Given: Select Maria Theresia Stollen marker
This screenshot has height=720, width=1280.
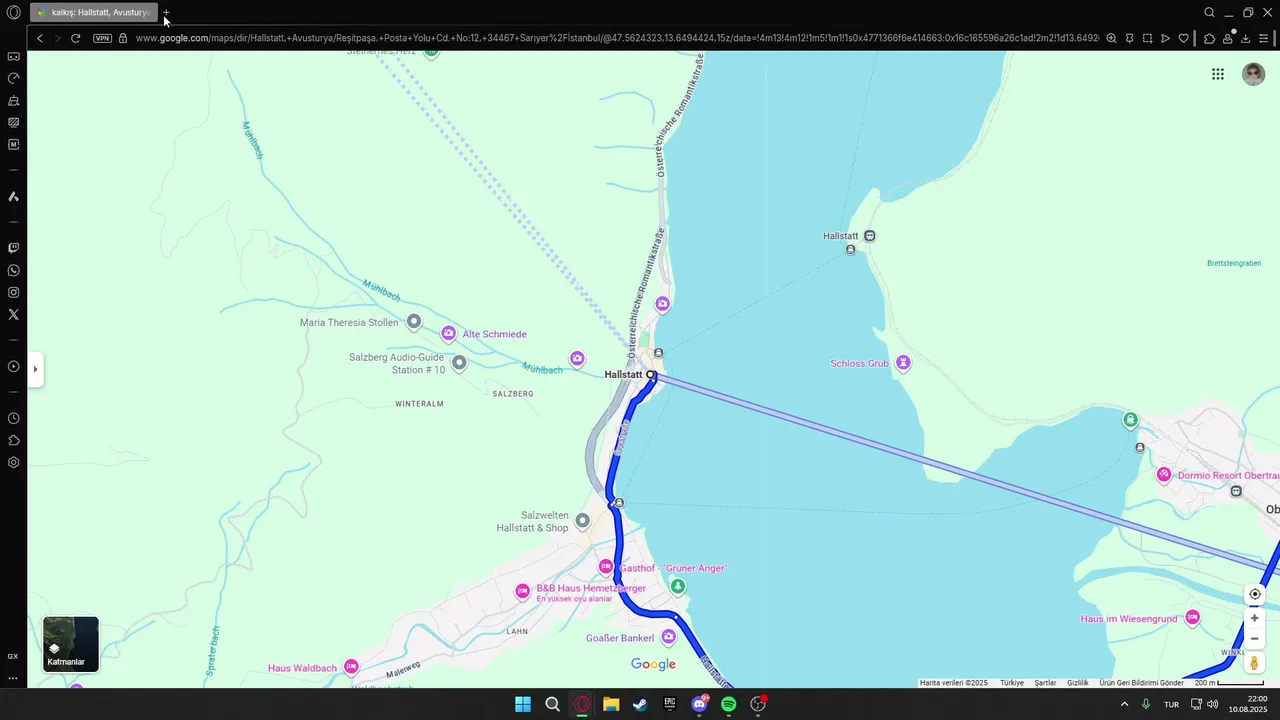Looking at the screenshot, I should coord(414,322).
